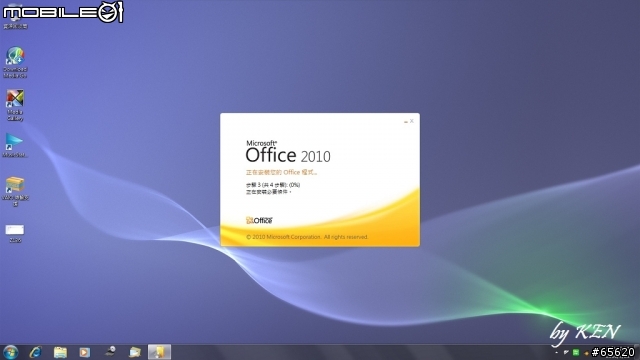Open the white file icon on the desktop
640x360 pixels.
tap(15, 233)
